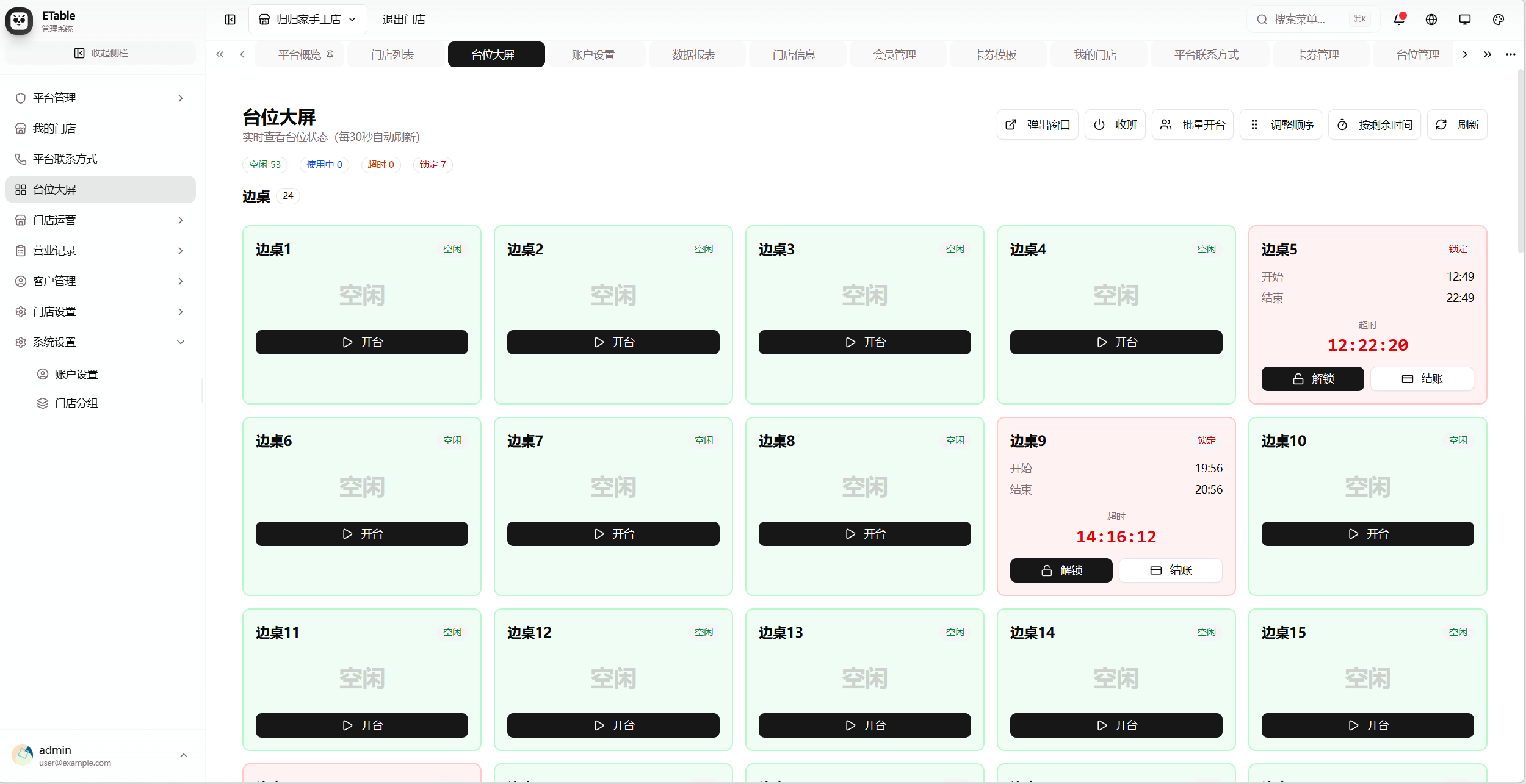Click 开台 on 边桌1 card
1526x784 pixels.
pos(362,342)
